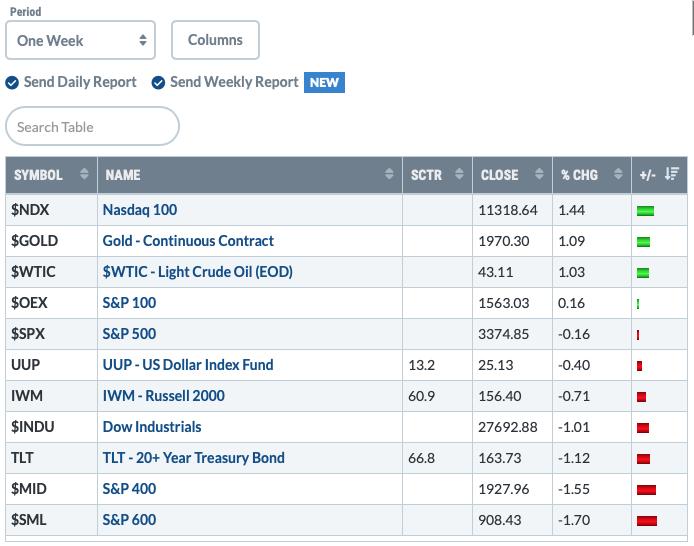Click the CLOSE column header label
The image size is (694, 546).
point(499,175)
